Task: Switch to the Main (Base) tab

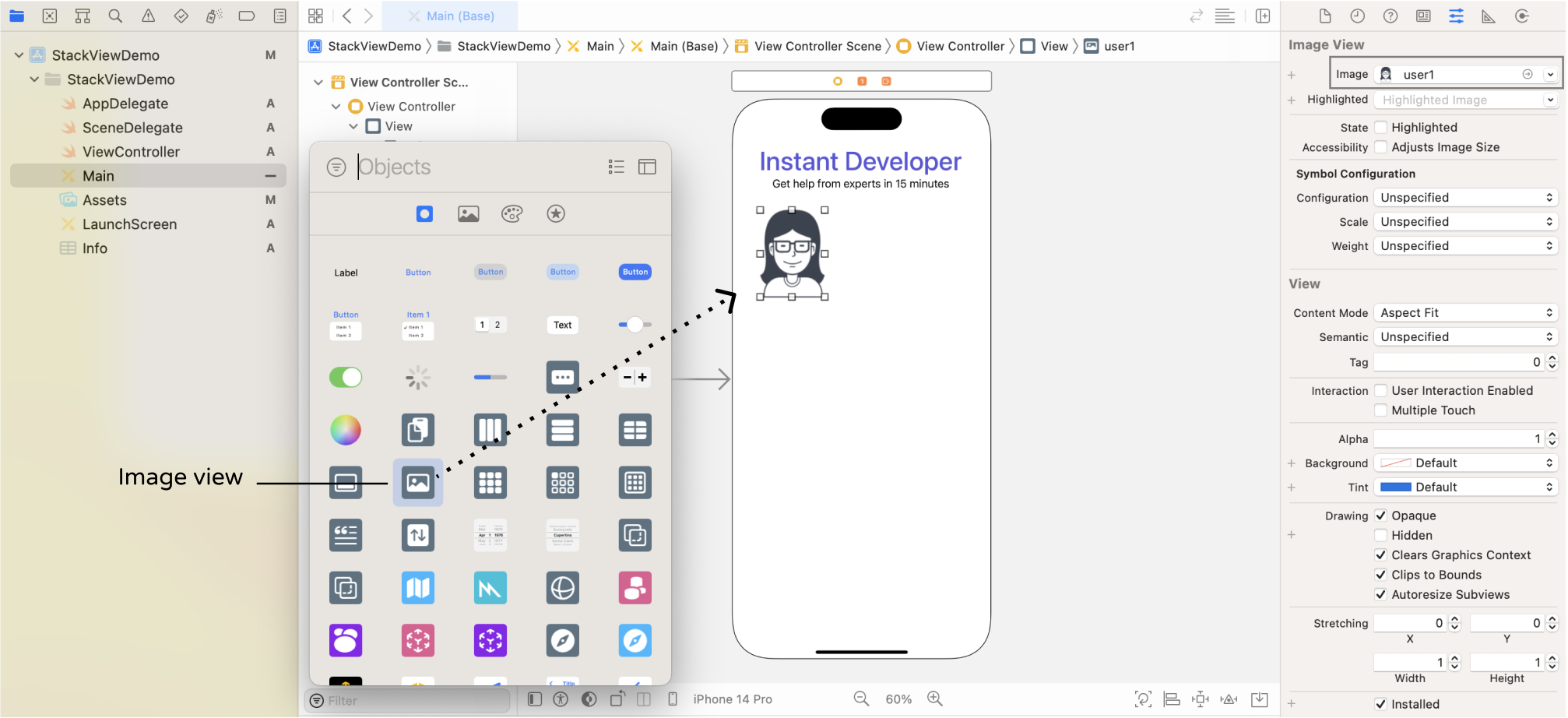Action: tap(461, 16)
